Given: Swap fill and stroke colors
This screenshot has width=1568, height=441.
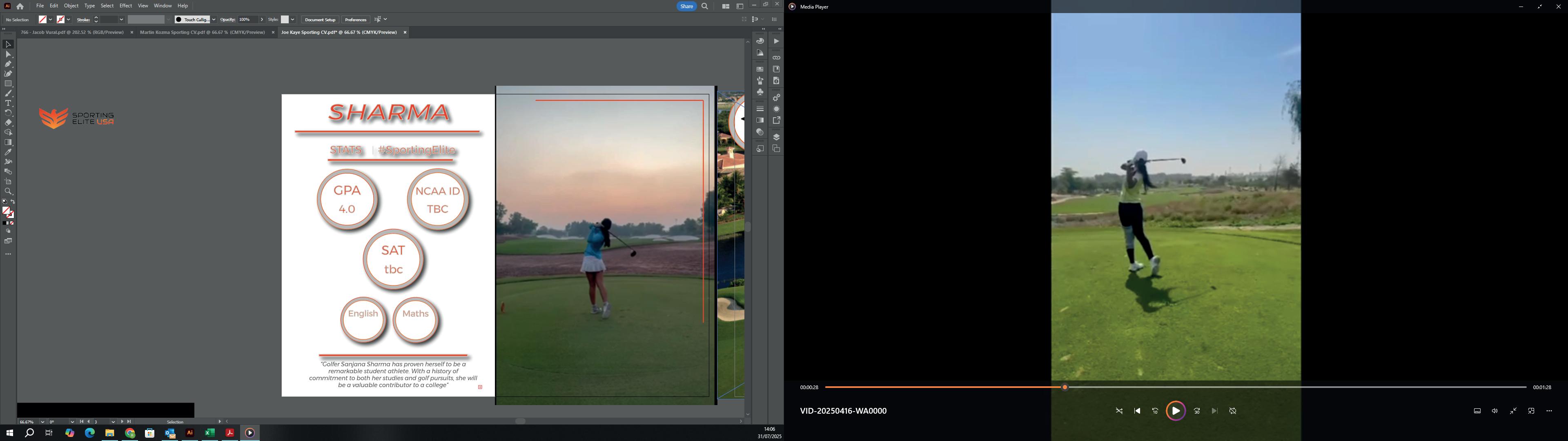Looking at the screenshot, I should coord(13,202).
